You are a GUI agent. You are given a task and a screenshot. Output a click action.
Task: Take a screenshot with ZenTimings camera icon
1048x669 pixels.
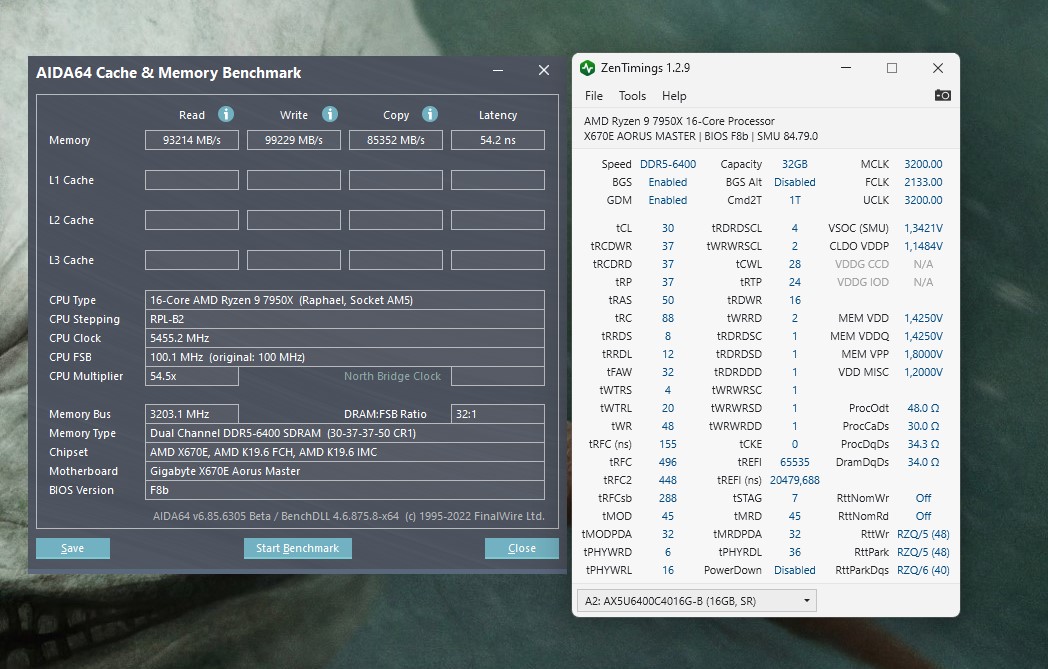942,95
